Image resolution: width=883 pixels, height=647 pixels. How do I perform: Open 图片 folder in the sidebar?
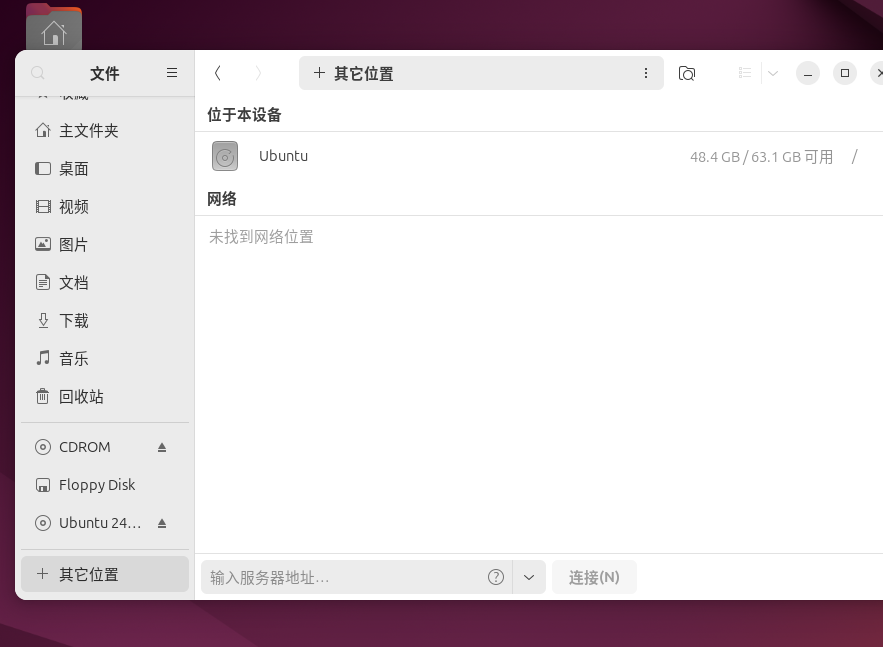click(x=105, y=245)
